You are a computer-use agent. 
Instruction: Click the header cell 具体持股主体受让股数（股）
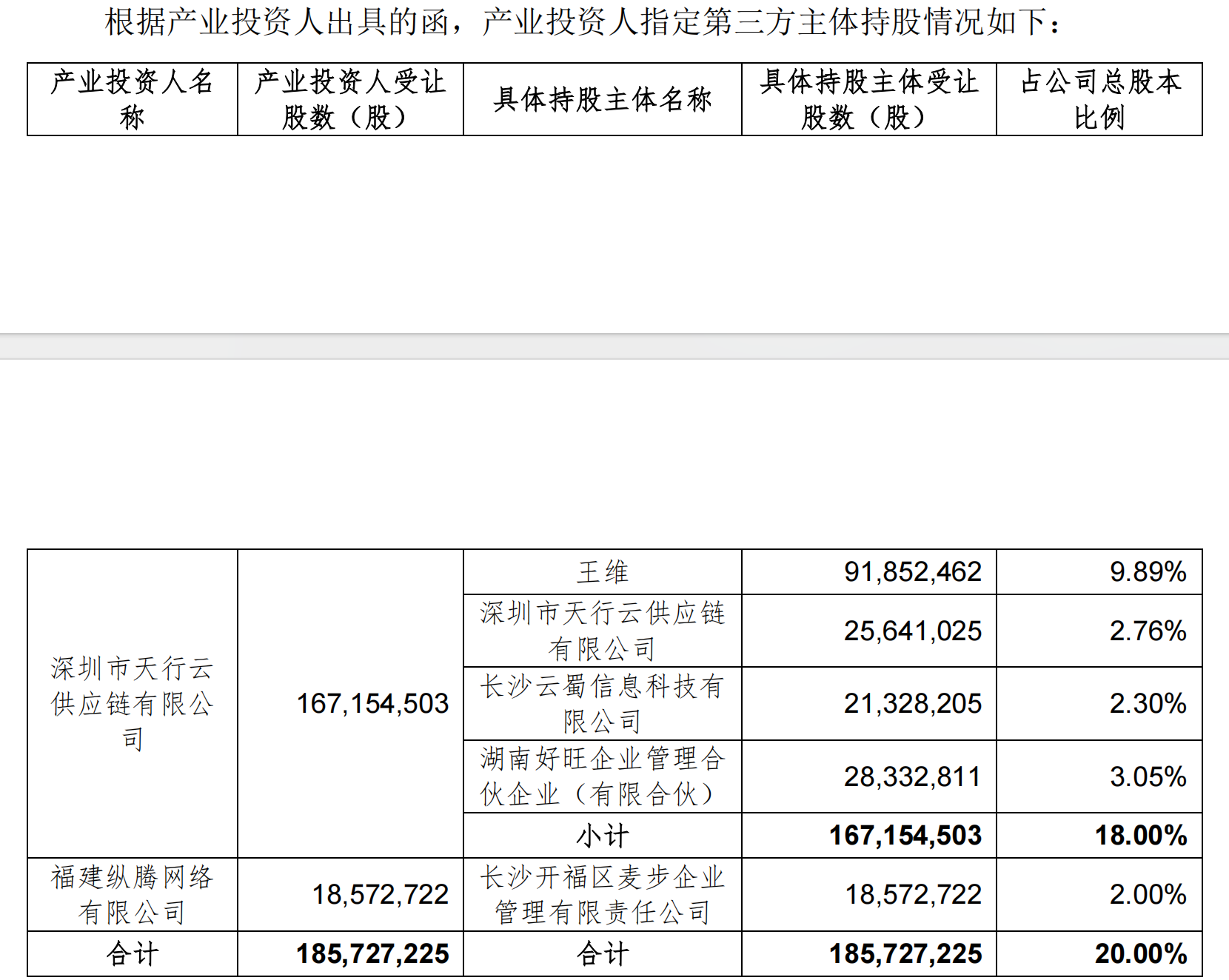coord(869,99)
